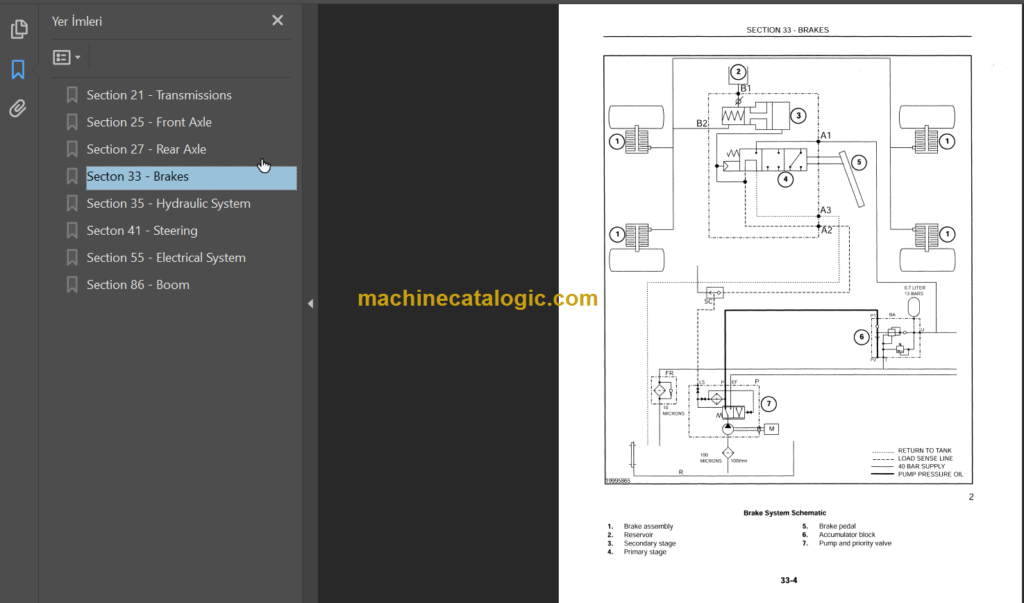Collapse the sidebar using the left-pointing chevron
This screenshot has height=603, width=1024.
(310, 302)
